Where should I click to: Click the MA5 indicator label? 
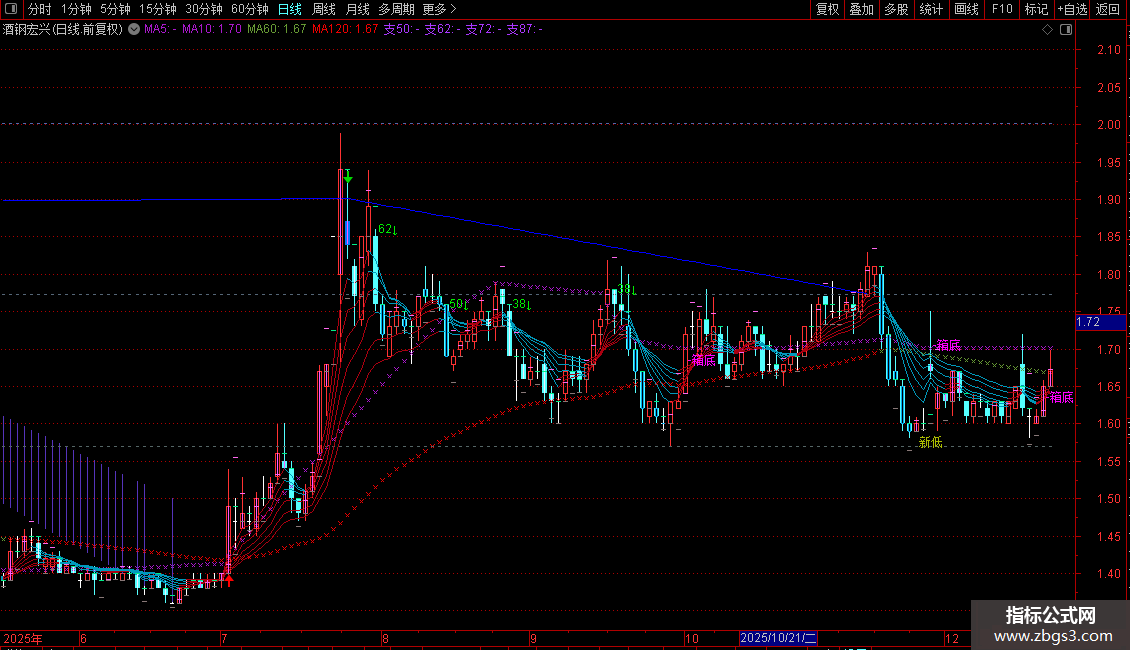click(x=160, y=30)
